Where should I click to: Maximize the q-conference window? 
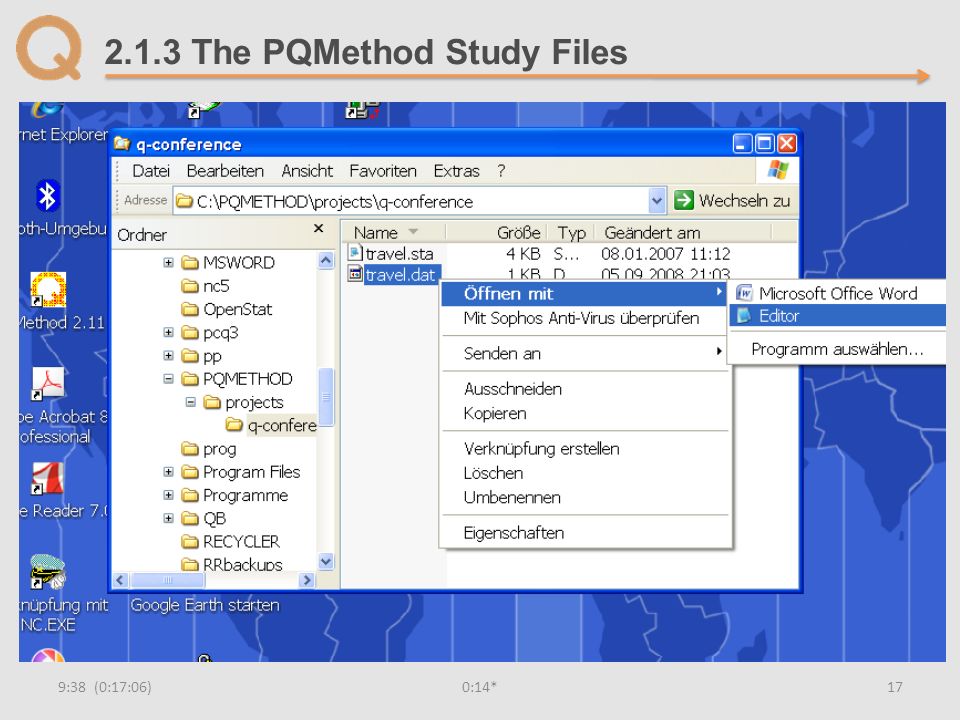(765, 144)
